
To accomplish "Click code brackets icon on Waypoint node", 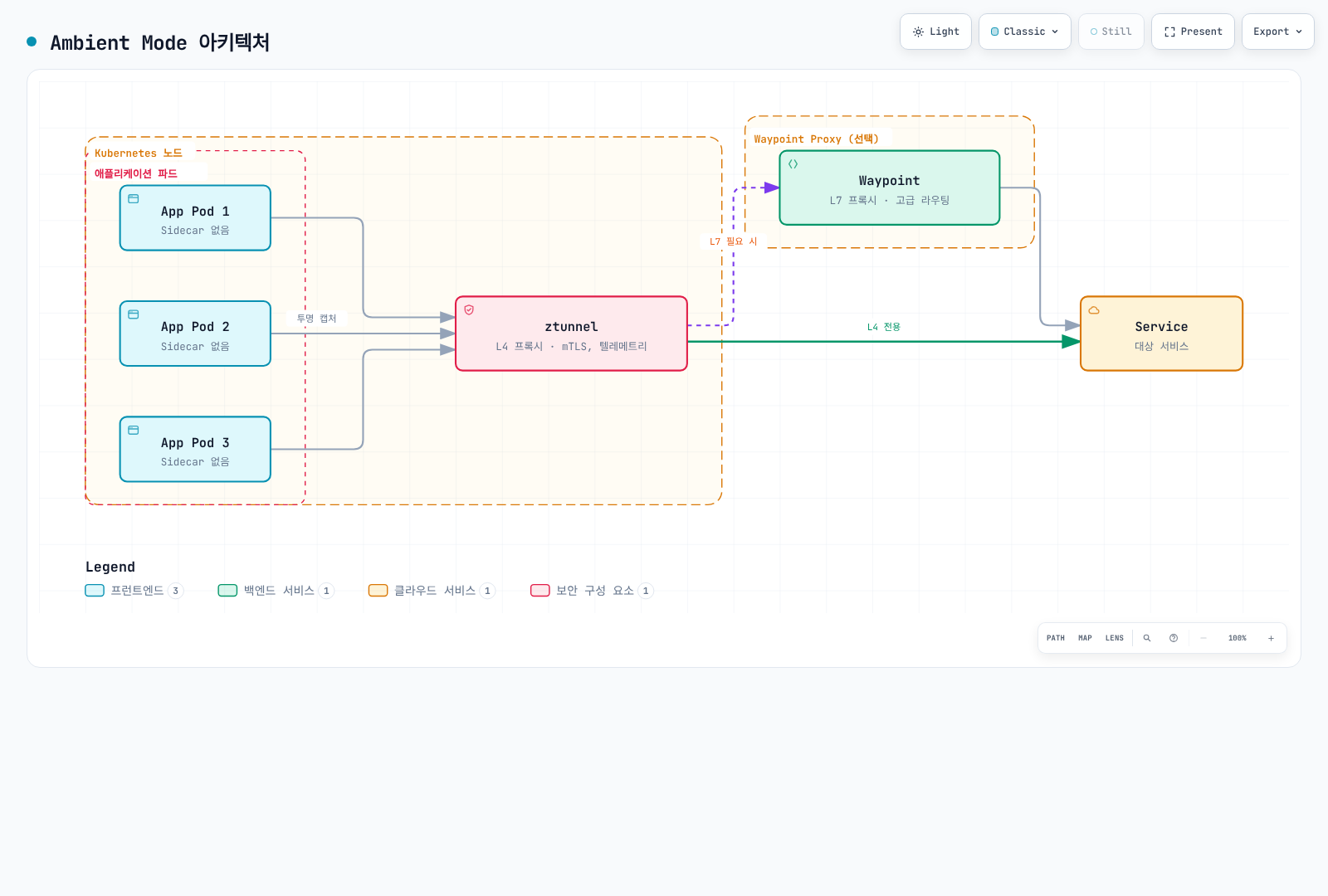I will (793, 164).
